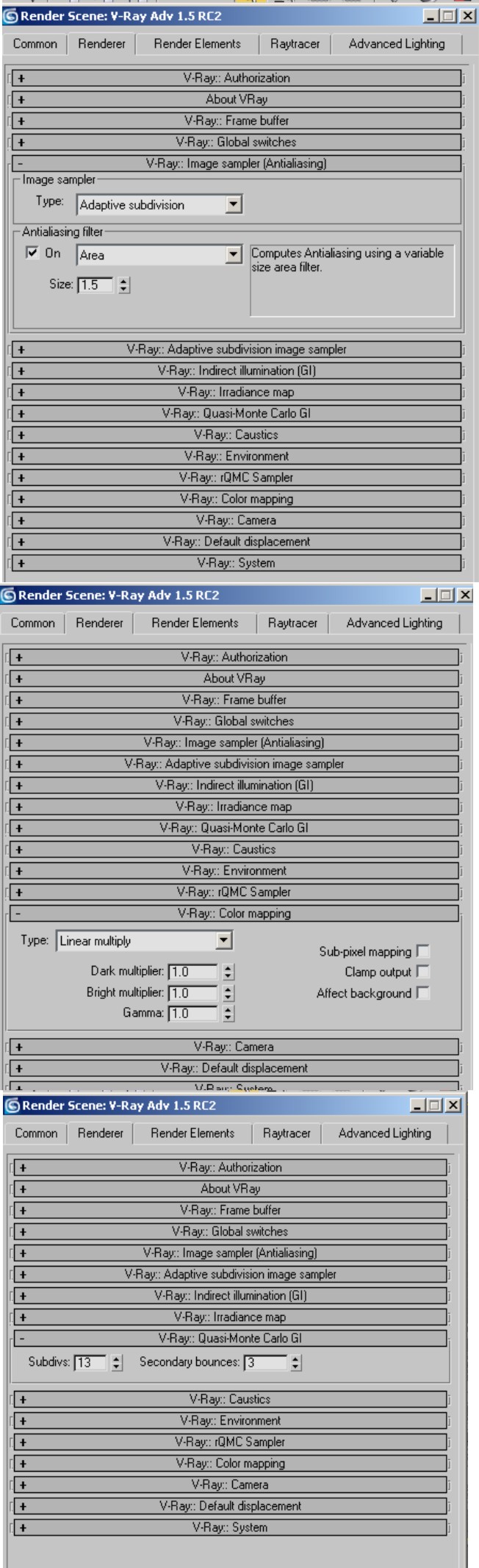Select Render Elements tab in the Image sampler window
Viewport: 479px width, 1568px height.
click(197, 44)
